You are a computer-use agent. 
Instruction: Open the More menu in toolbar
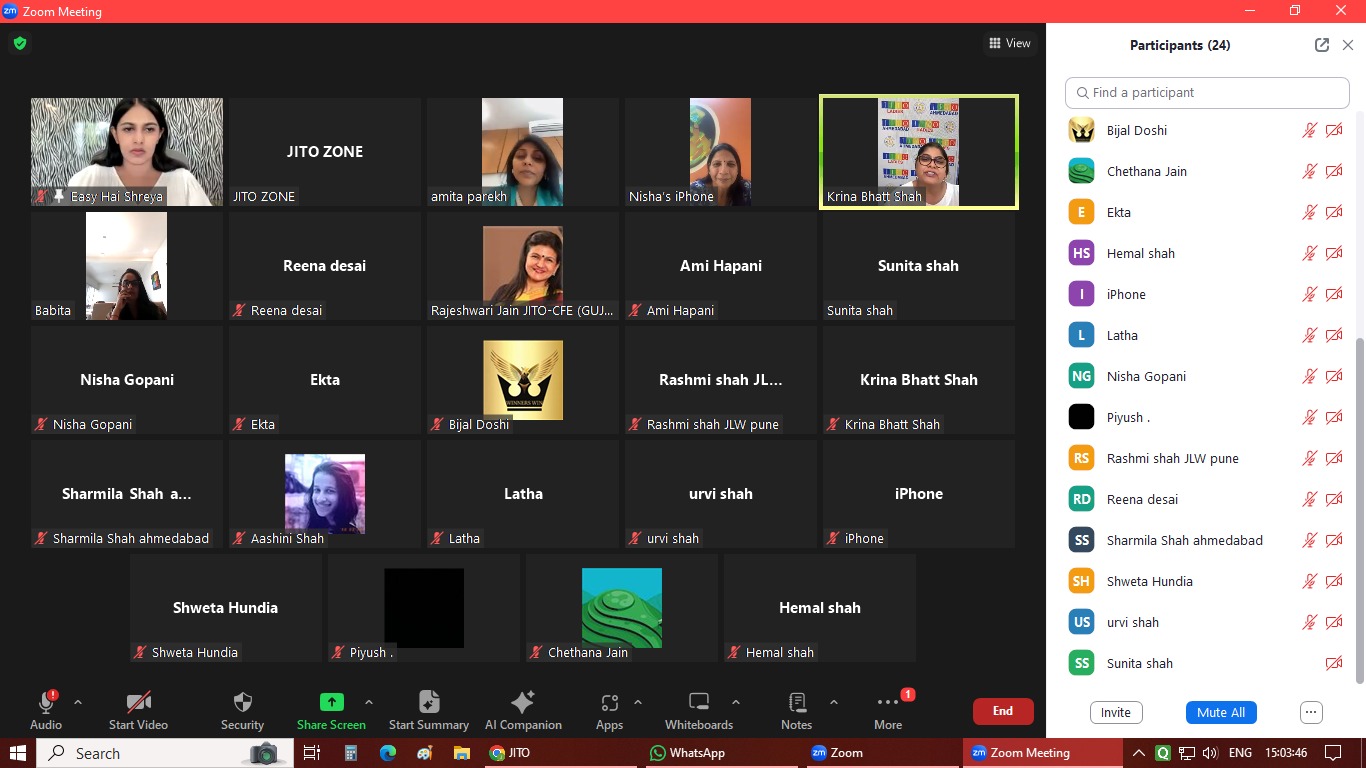pos(887,702)
